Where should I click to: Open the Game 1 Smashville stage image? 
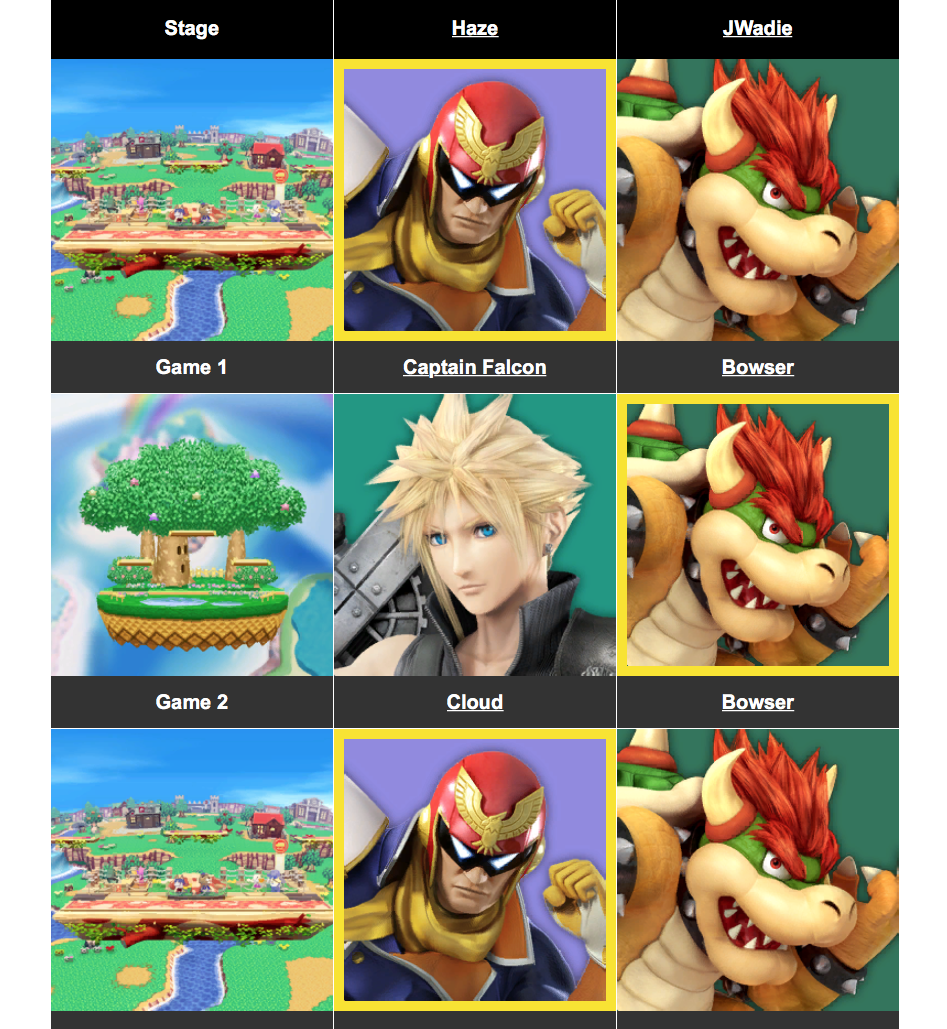(192, 200)
